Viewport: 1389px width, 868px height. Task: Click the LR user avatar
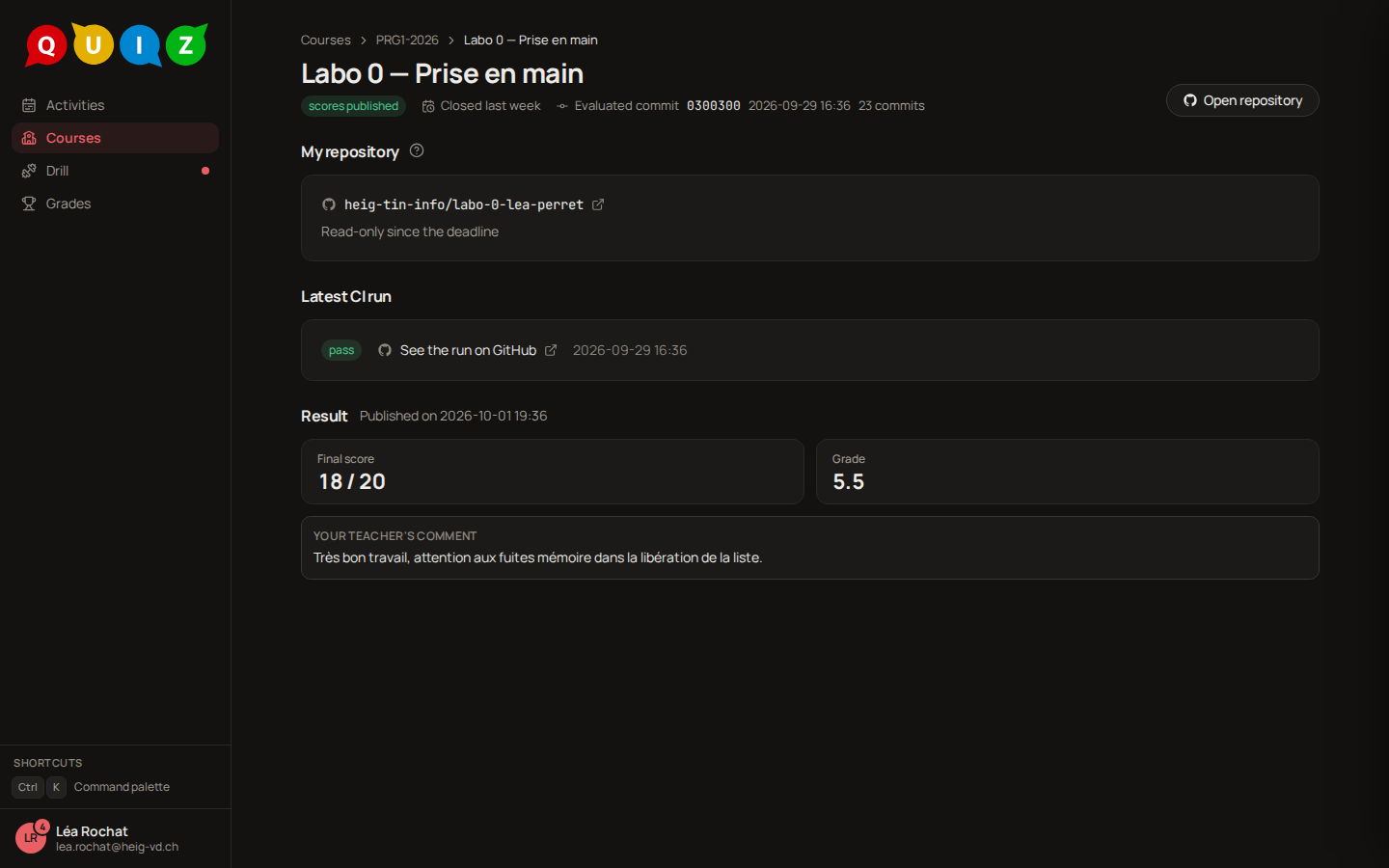tap(31, 838)
